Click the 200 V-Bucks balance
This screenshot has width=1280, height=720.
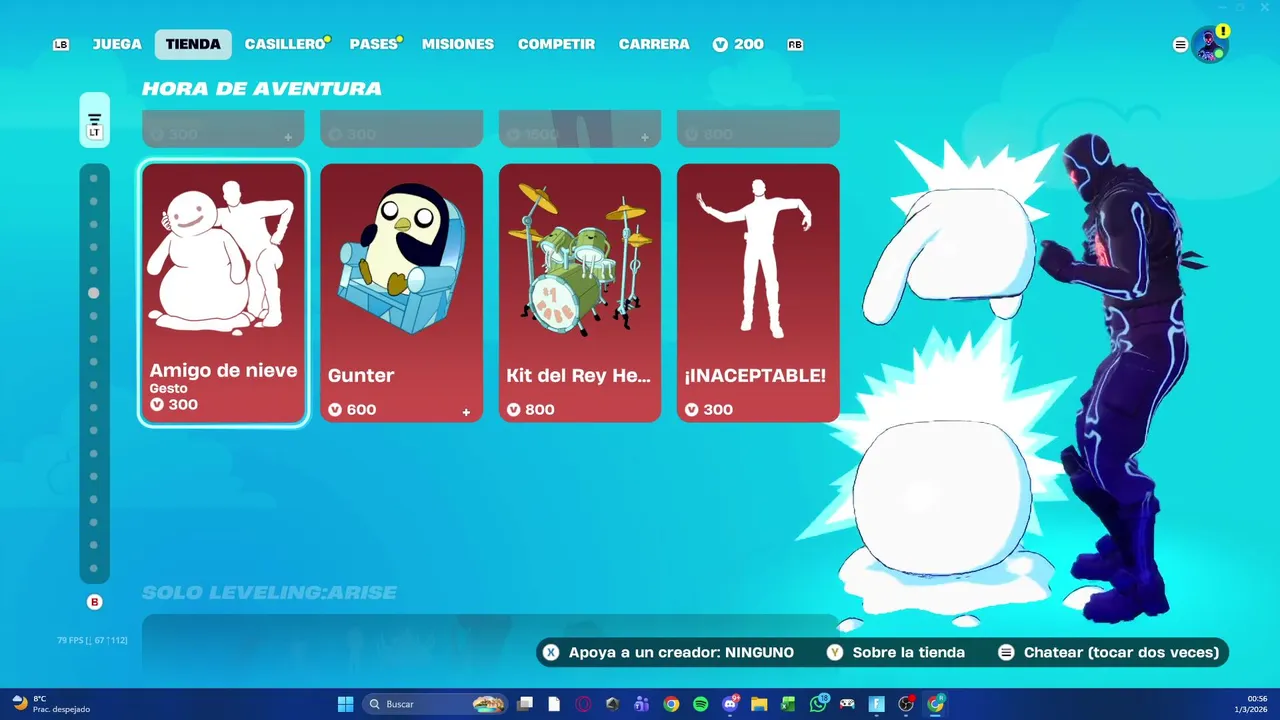click(x=738, y=44)
